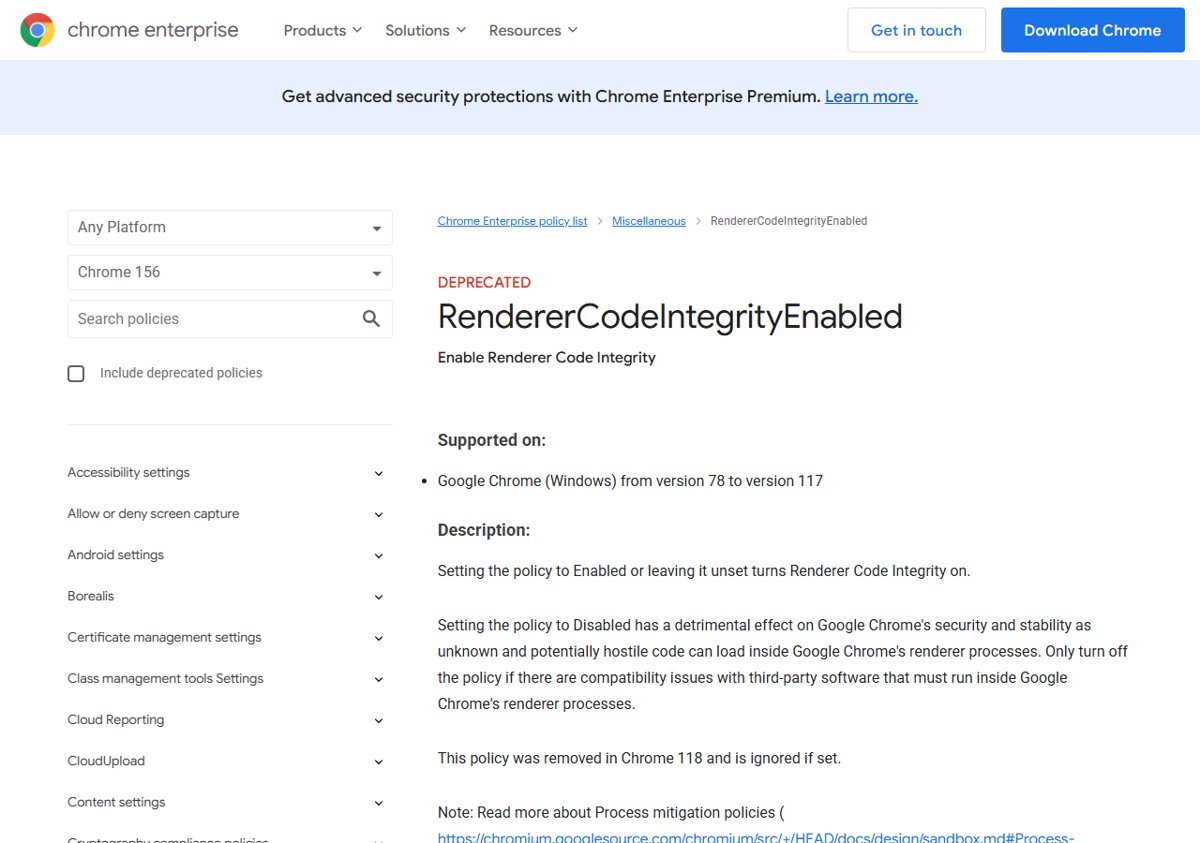Click the search magnifier icon

371,319
